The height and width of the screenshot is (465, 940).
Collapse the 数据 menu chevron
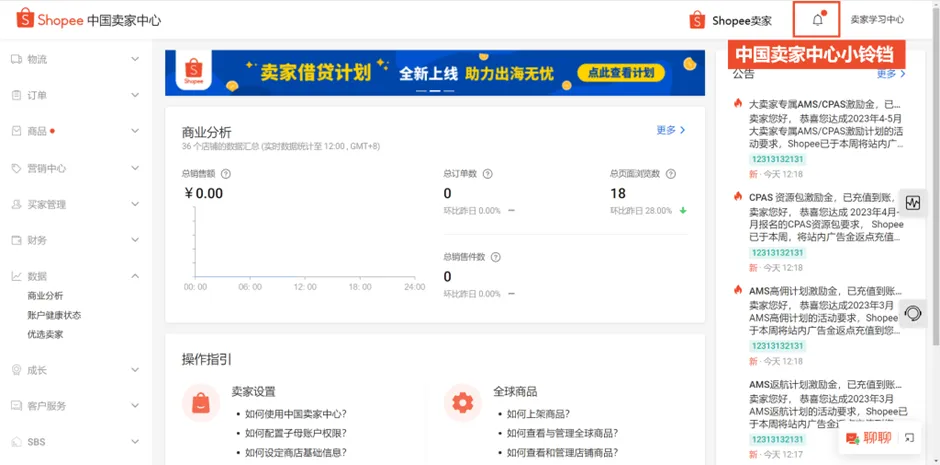pos(135,276)
